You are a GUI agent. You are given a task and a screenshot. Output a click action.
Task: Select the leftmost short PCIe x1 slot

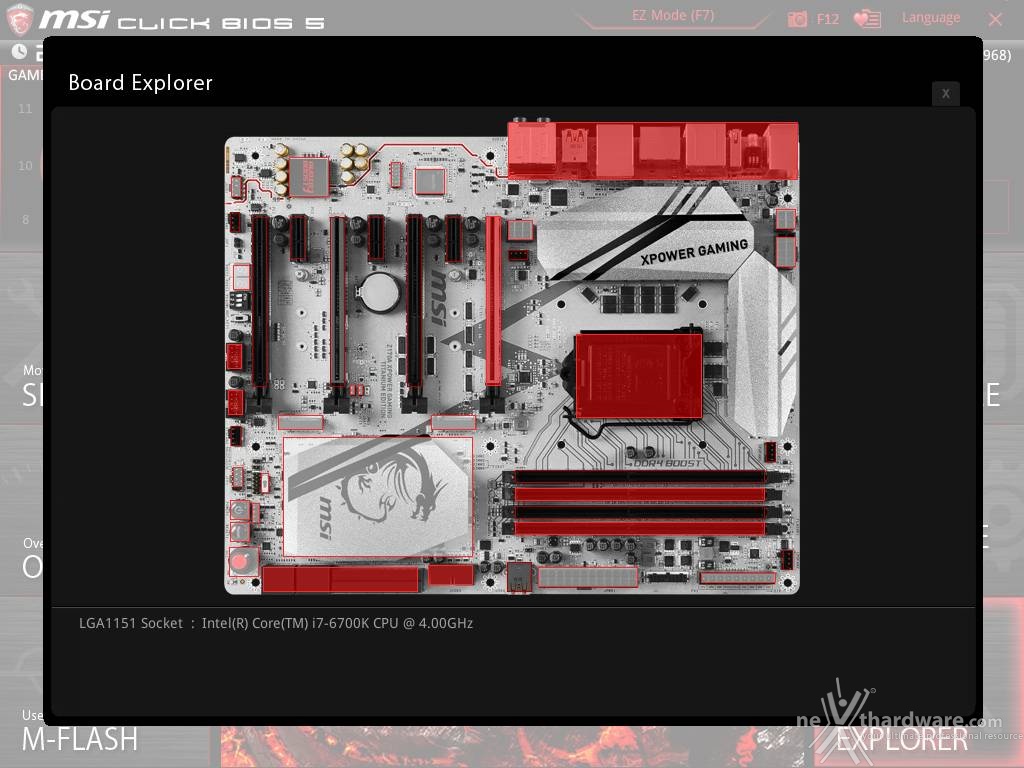click(298, 238)
